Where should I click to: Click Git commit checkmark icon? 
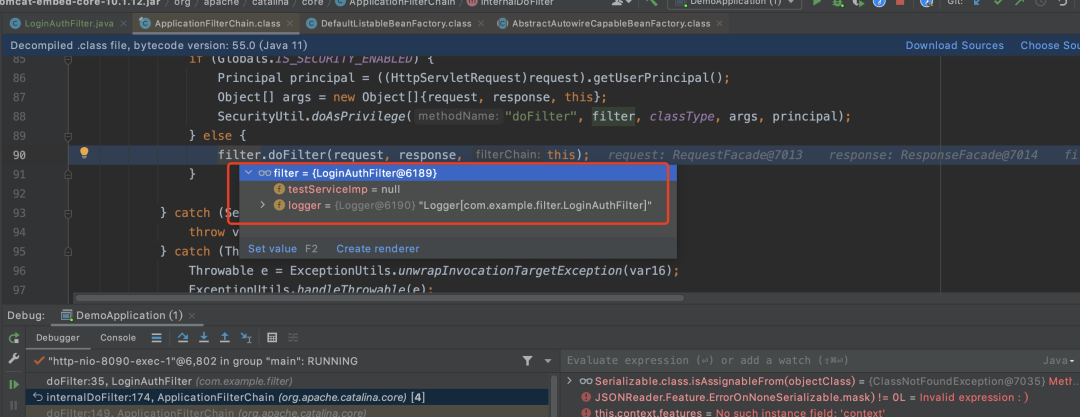[997, 3]
